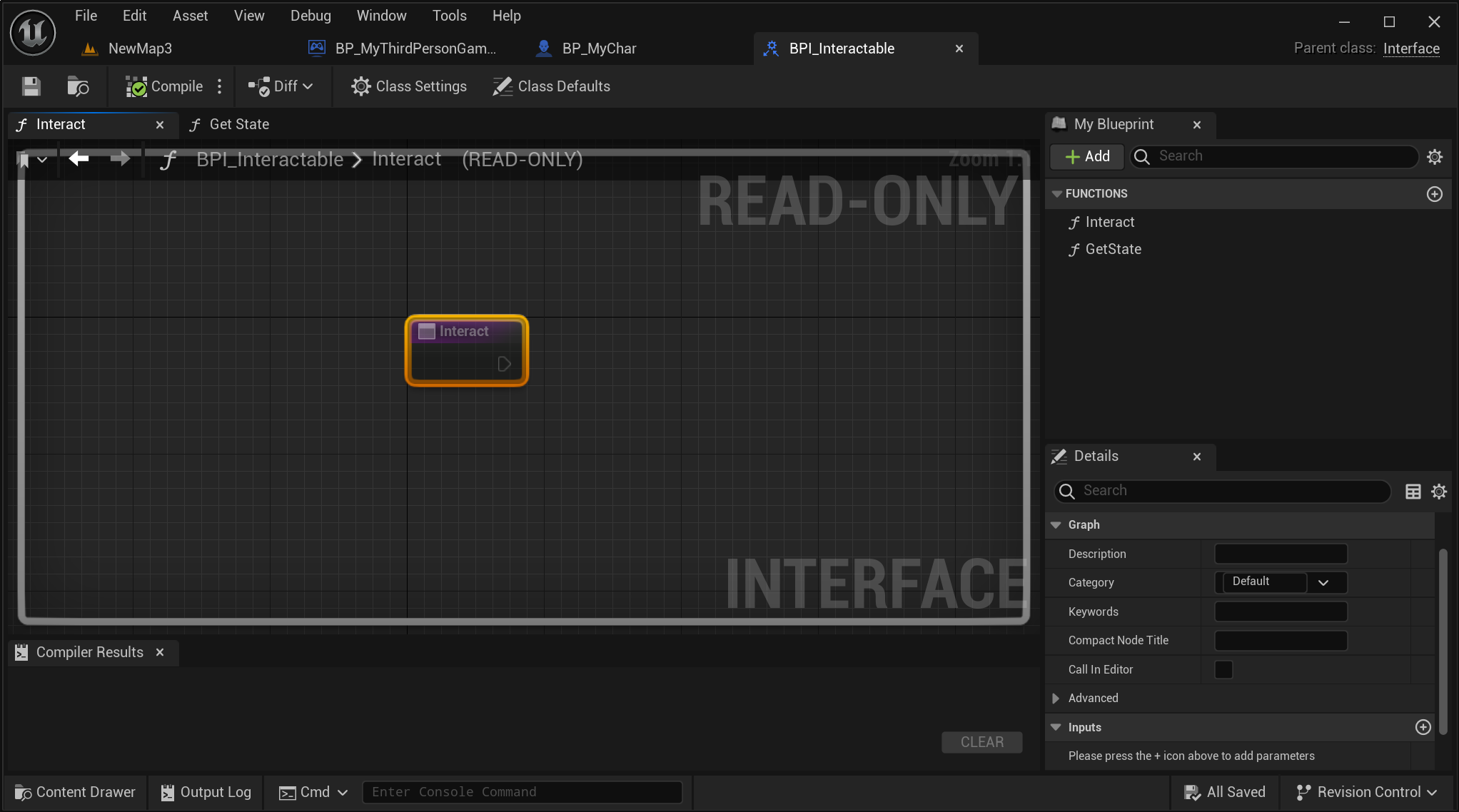Open the Interface parent class link
This screenshot has height=812, width=1459.
pyautogui.click(x=1411, y=49)
